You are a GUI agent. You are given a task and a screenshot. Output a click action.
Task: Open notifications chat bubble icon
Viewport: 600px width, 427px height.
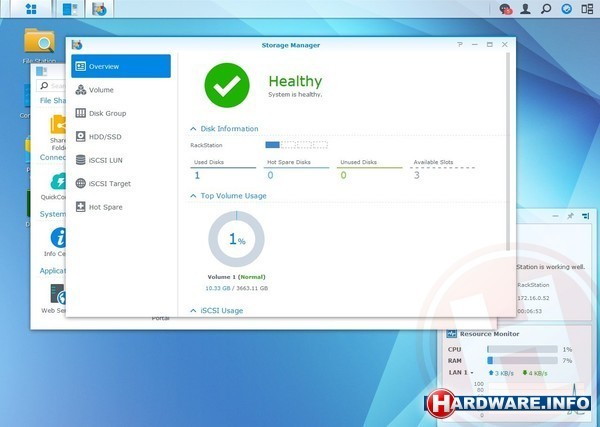(505, 9)
